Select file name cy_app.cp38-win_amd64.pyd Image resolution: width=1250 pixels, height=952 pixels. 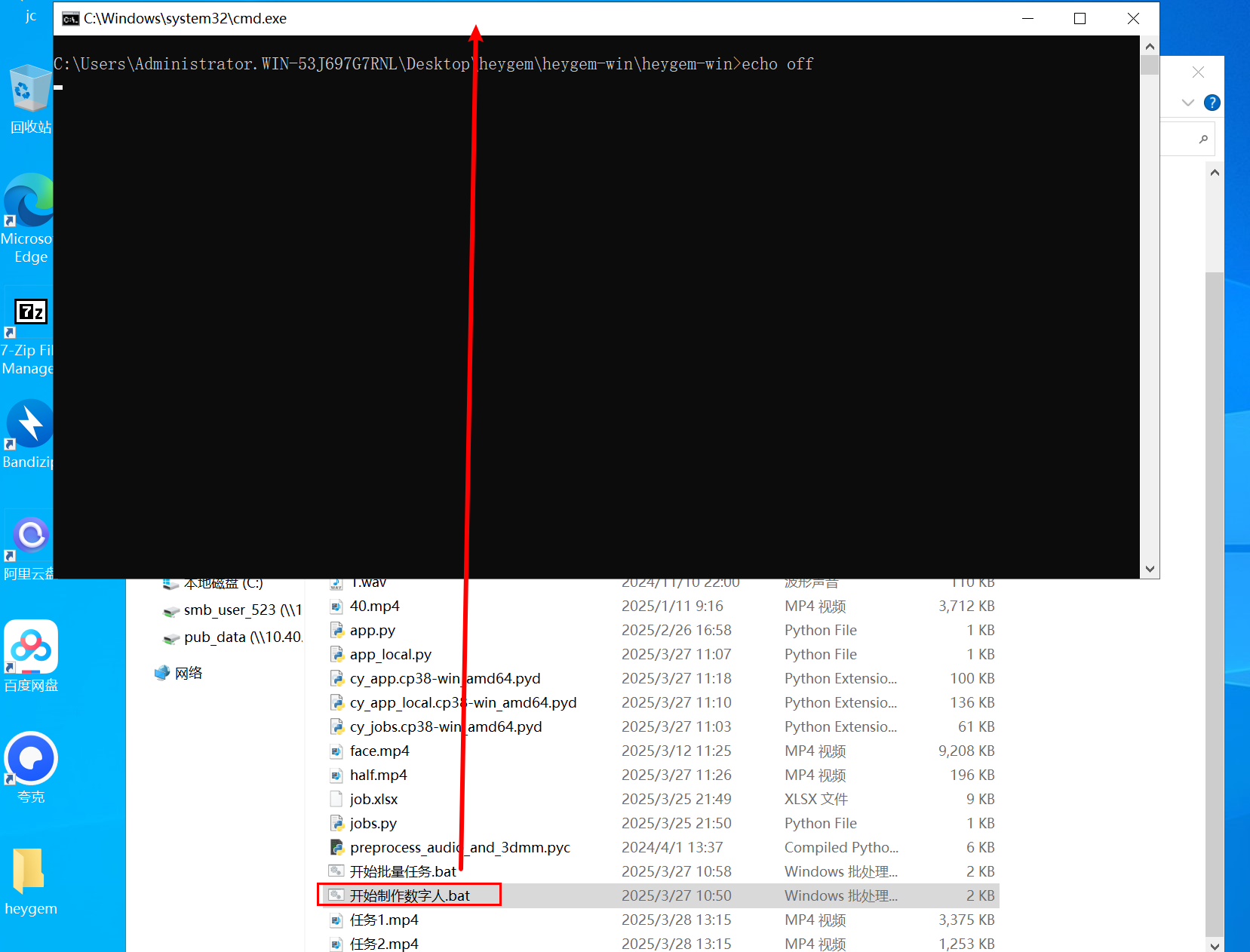[x=445, y=679]
